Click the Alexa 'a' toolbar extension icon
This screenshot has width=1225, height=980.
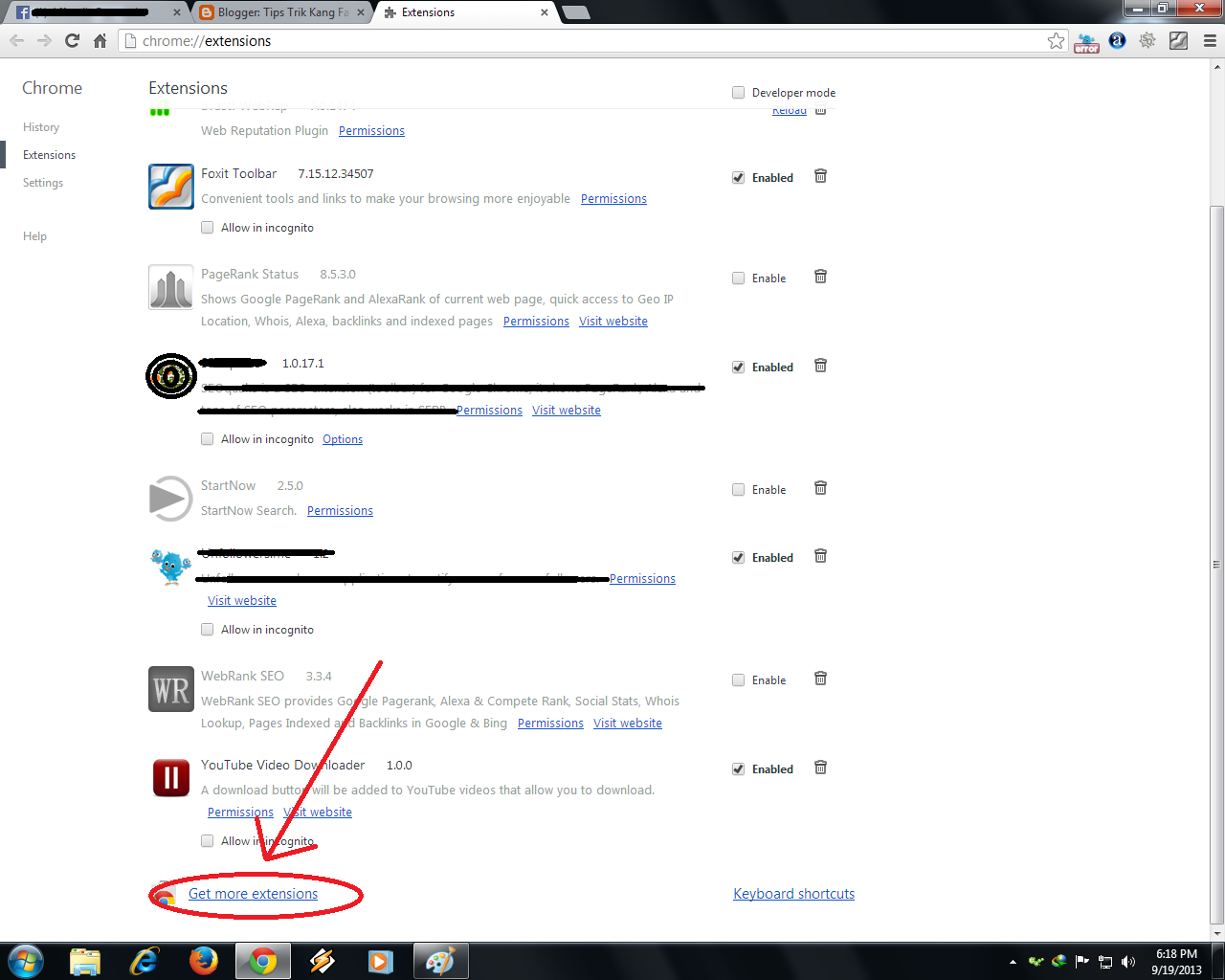coord(1117,40)
